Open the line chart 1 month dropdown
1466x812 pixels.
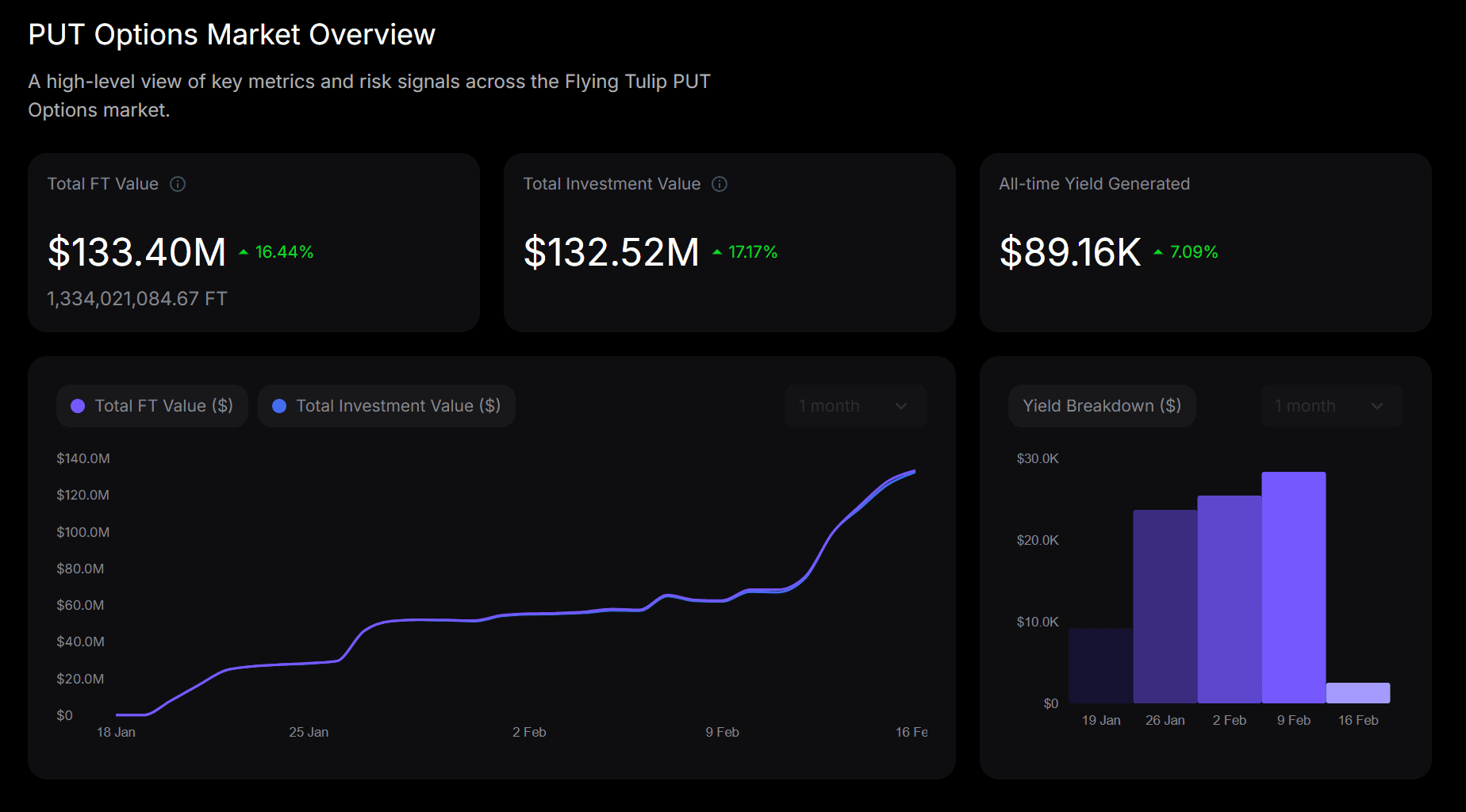[854, 406]
